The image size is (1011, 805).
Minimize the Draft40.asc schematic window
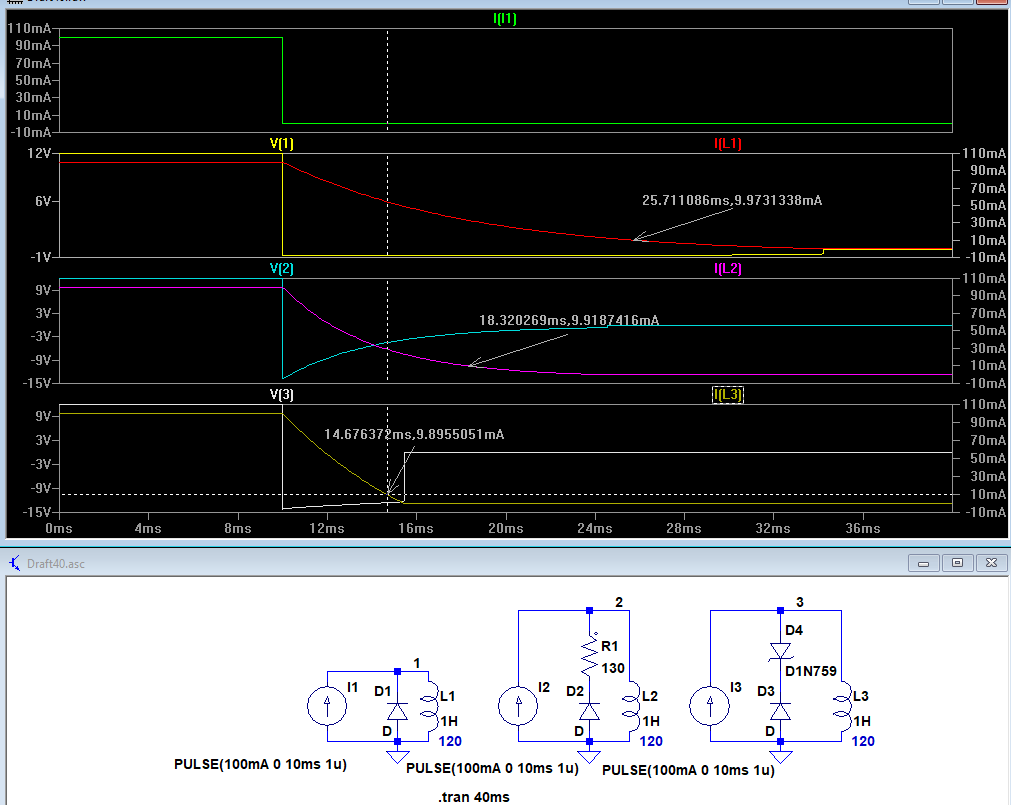coord(923,563)
